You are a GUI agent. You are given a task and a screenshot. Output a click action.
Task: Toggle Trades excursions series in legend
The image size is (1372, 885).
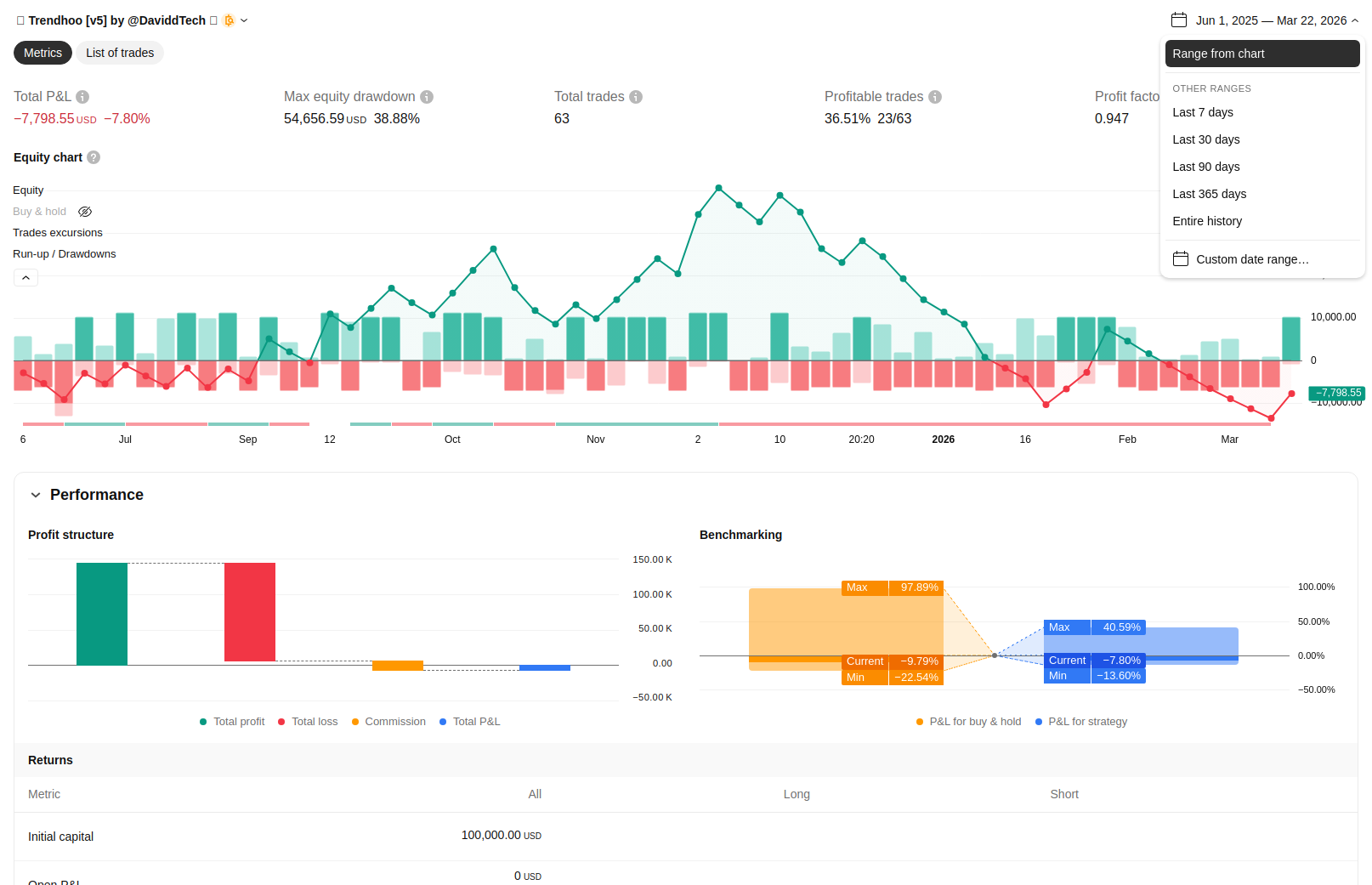(x=58, y=233)
